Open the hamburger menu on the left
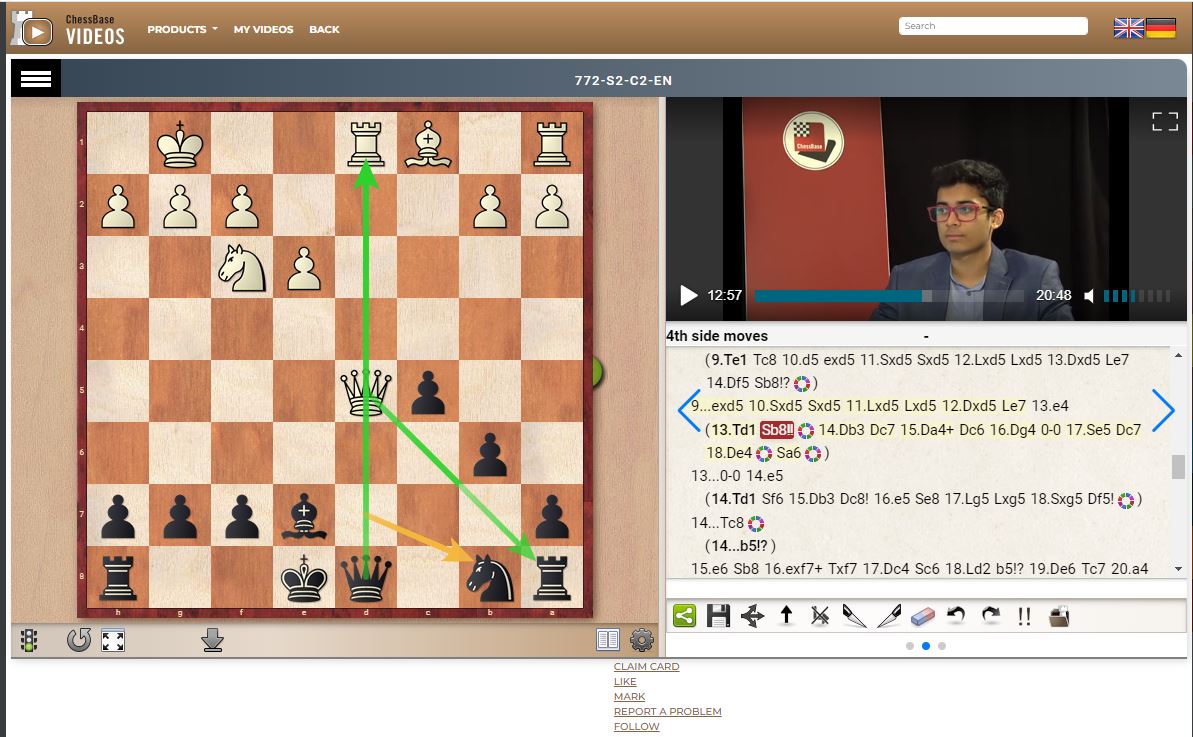The image size is (1193, 737). click(35, 77)
